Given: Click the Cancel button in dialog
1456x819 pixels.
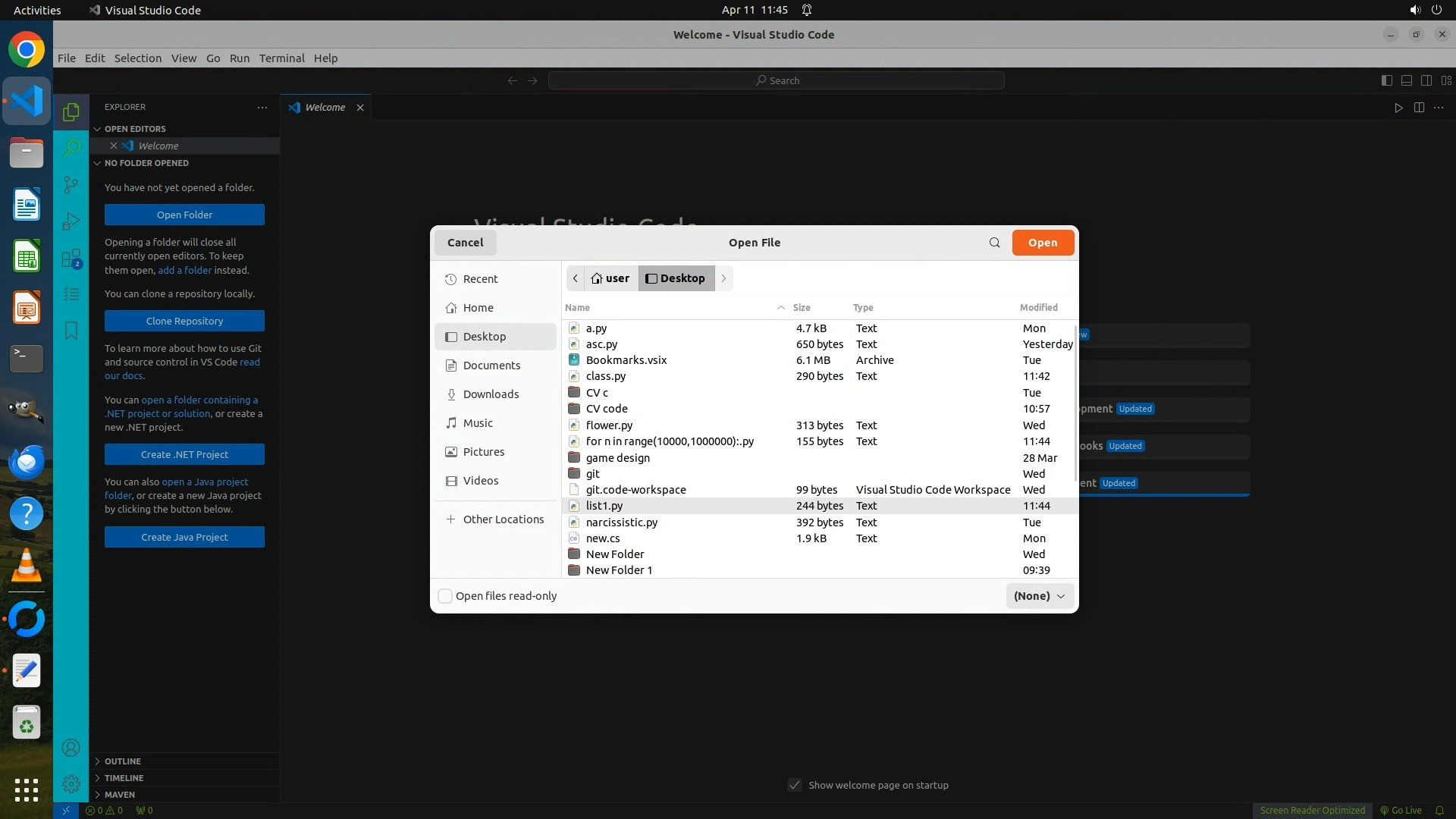Looking at the screenshot, I should 465,243.
